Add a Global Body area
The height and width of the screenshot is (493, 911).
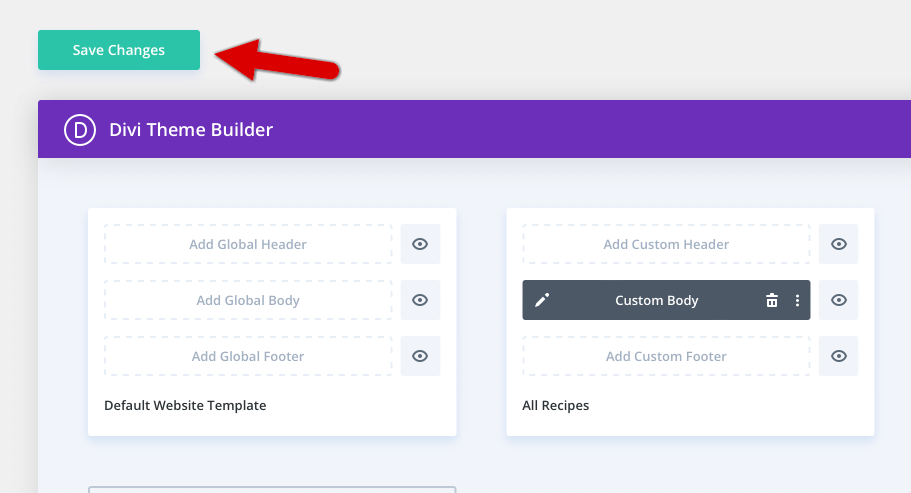(x=248, y=300)
